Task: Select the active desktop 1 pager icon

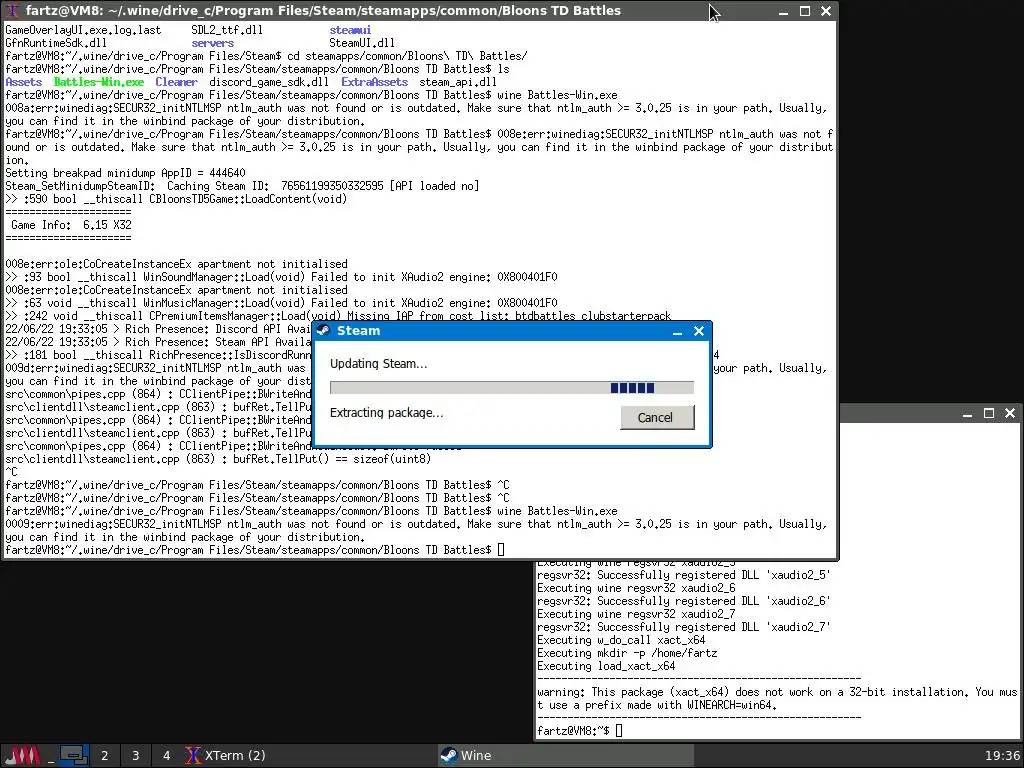Action: (x=74, y=756)
